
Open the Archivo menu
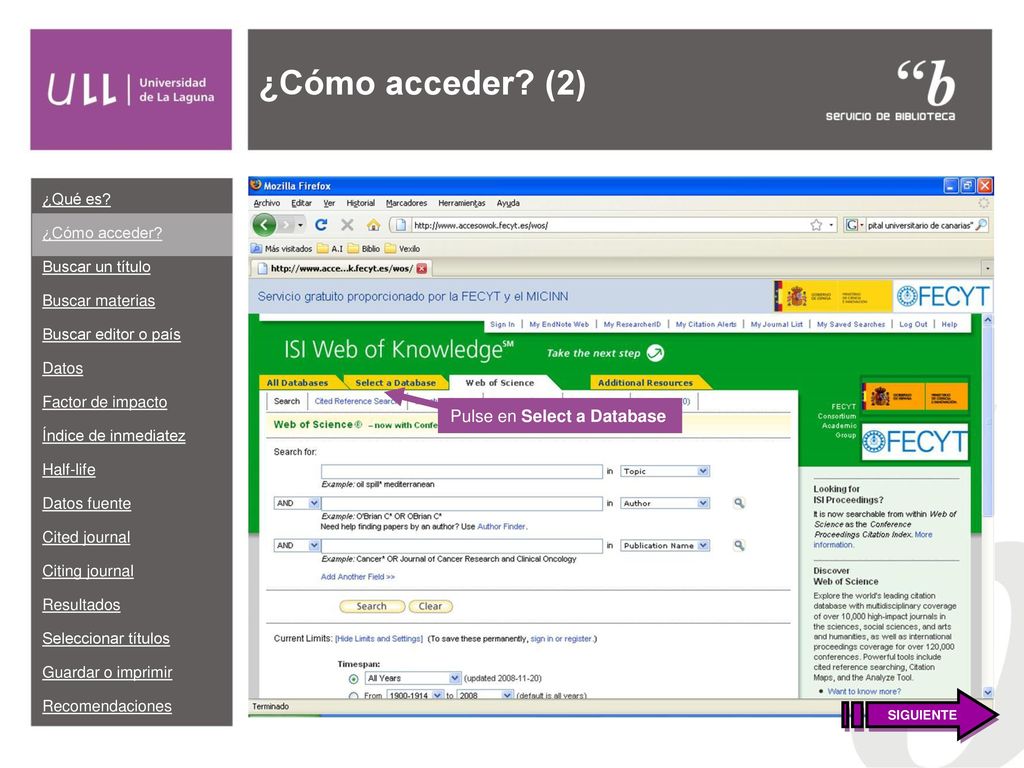(x=266, y=203)
